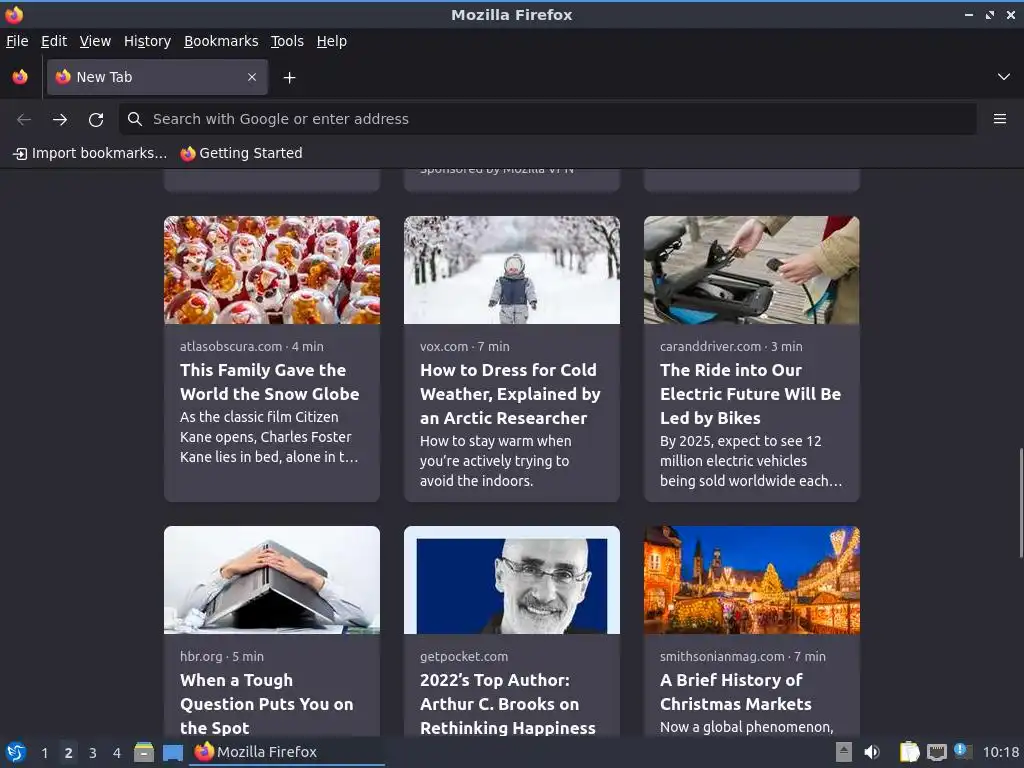Open the File menu
1024x768 pixels.
17,41
